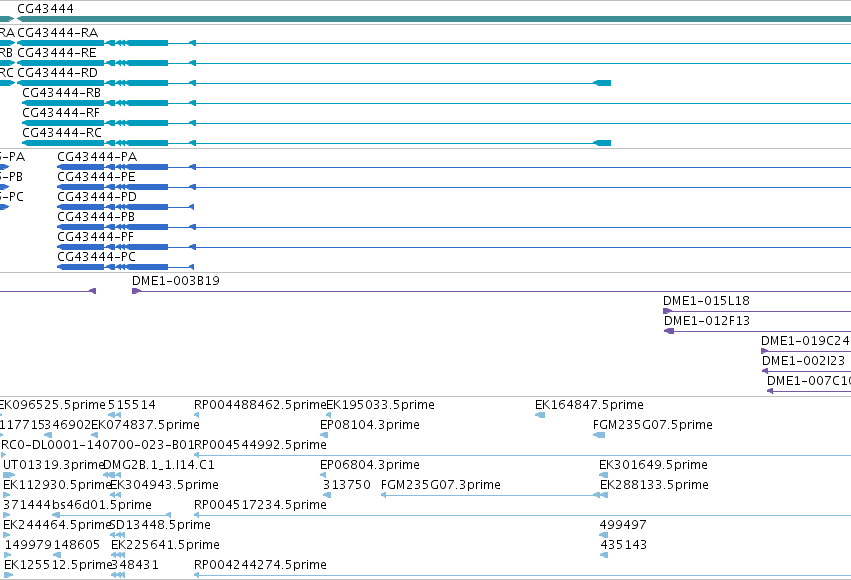Screen dimensions: 851x580
Task: Select protein feature CG43444-PE label
Action: pyautogui.click(x=97, y=177)
